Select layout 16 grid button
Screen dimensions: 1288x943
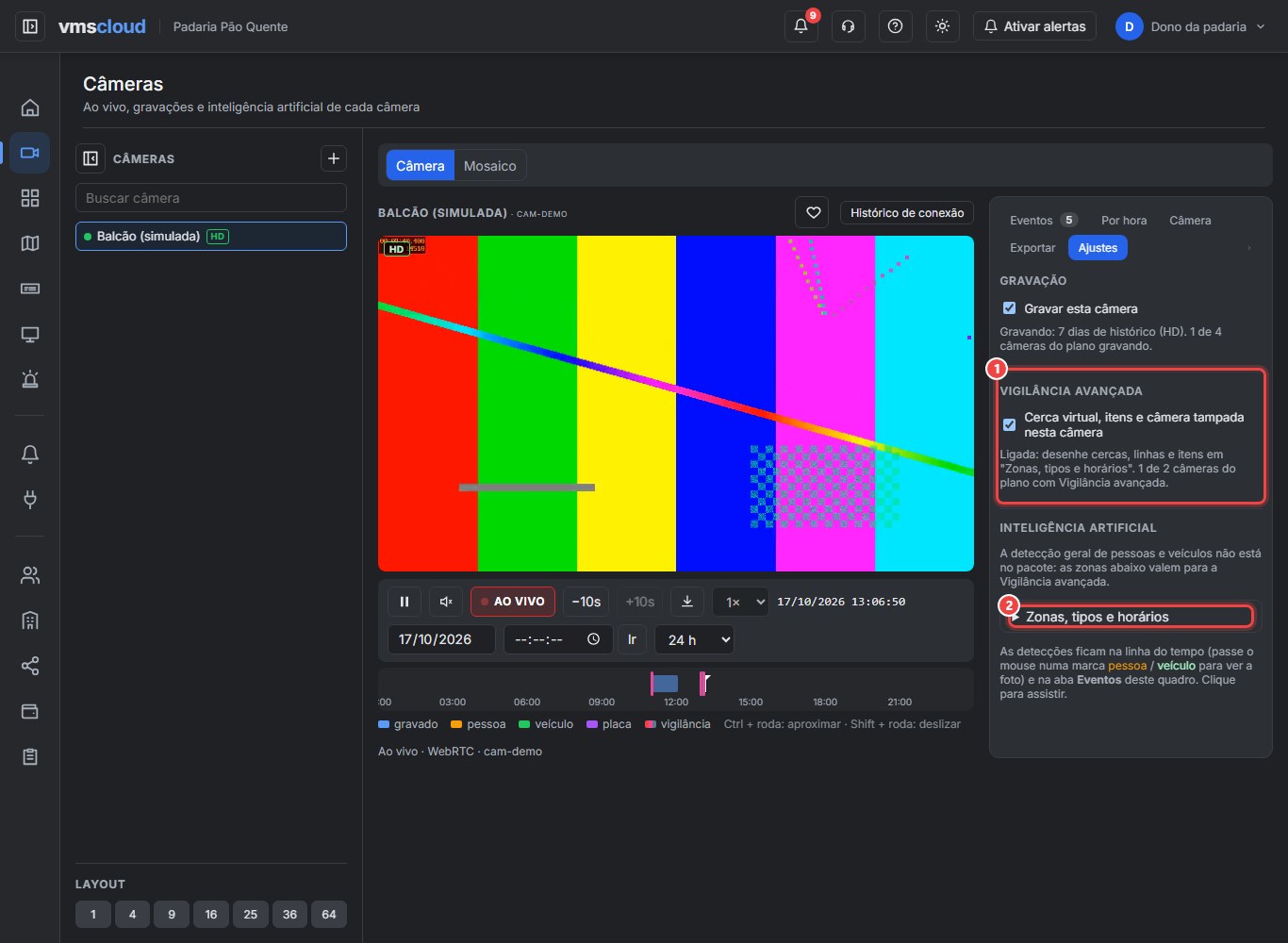coord(211,915)
